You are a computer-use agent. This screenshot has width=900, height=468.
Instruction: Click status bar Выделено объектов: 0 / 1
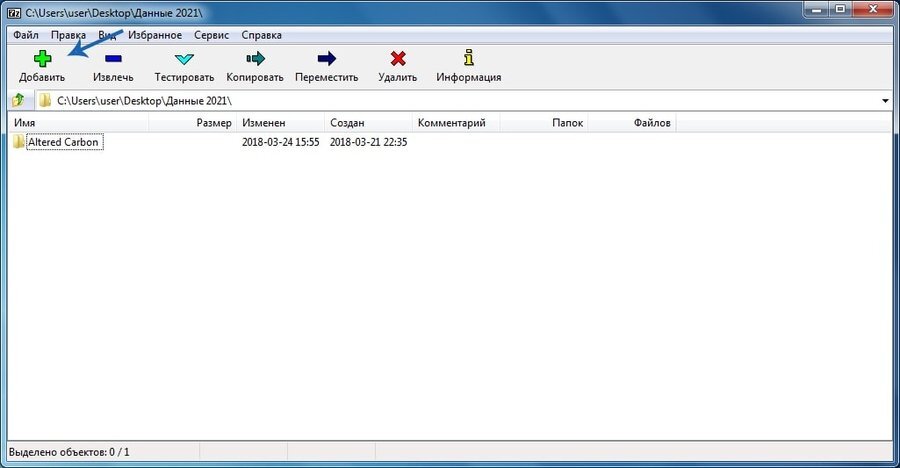(x=69, y=452)
